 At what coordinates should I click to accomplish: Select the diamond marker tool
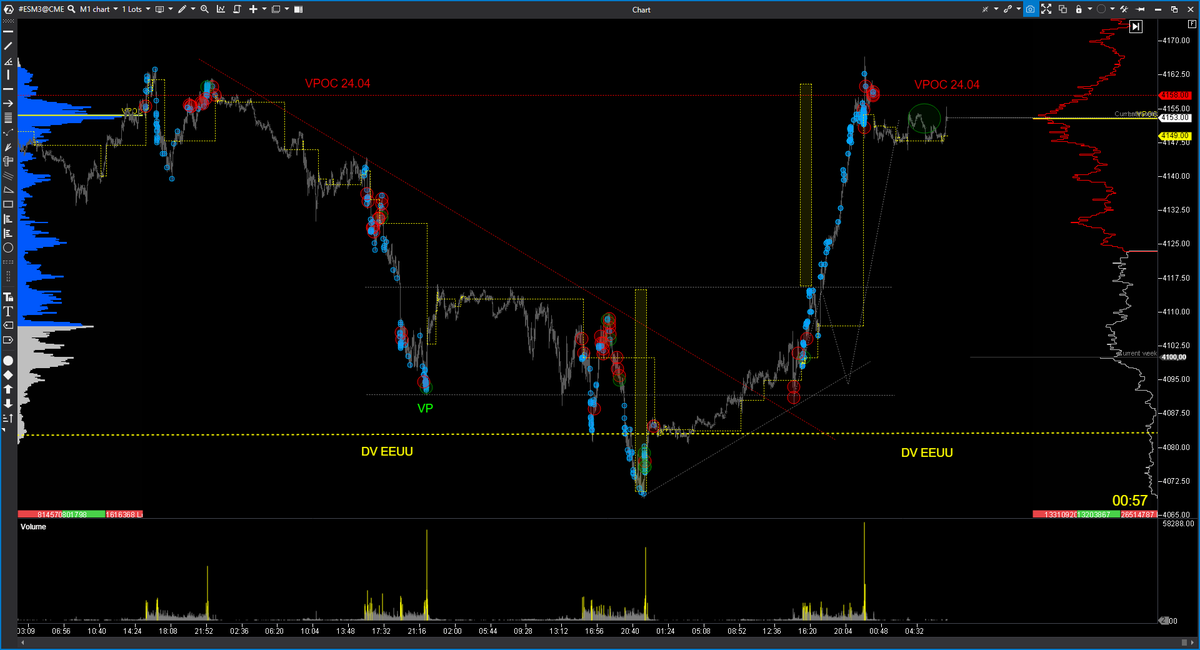pyautogui.click(x=8, y=375)
